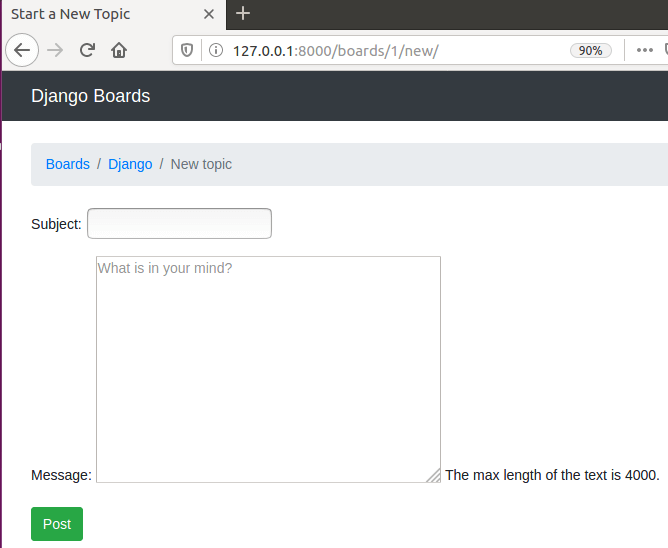668x548 pixels.
Task: Go back using the browser back arrow
Action: (22, 50)
